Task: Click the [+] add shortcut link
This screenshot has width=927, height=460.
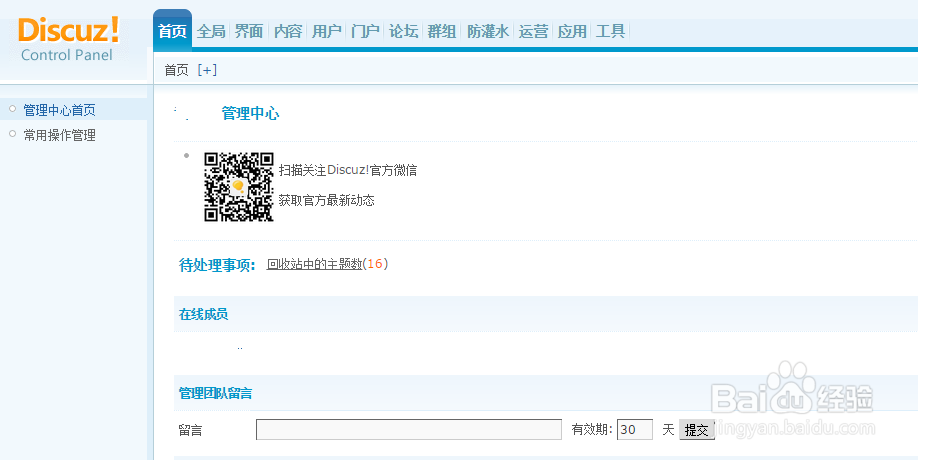Action: 208,70
